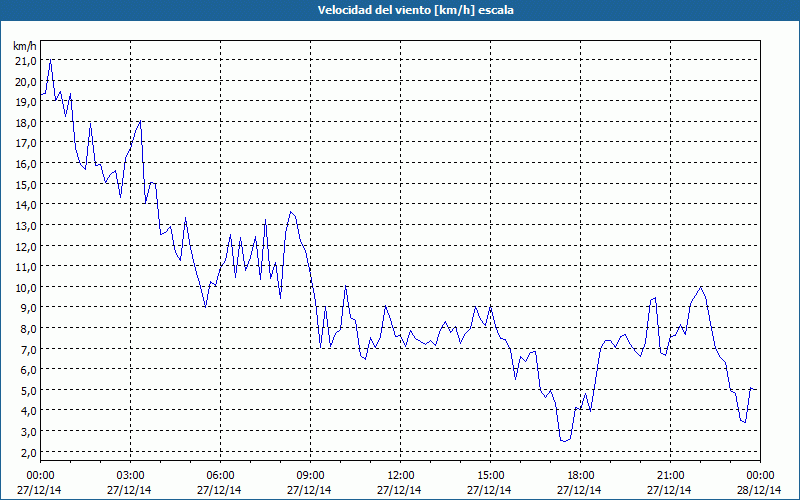Click the 27/12/14 date under 12:00
Screen dimensions: 800x500
399,490
